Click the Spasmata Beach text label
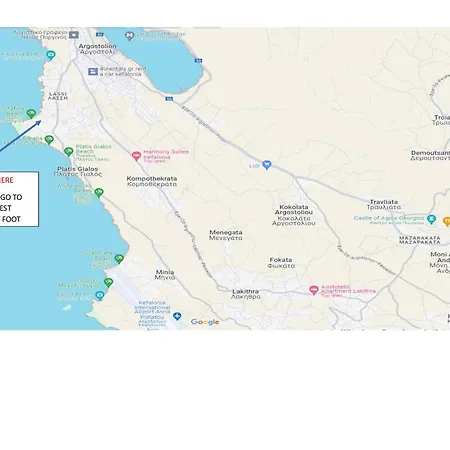This screenshot has height=450, width=450. pos(98,260)
